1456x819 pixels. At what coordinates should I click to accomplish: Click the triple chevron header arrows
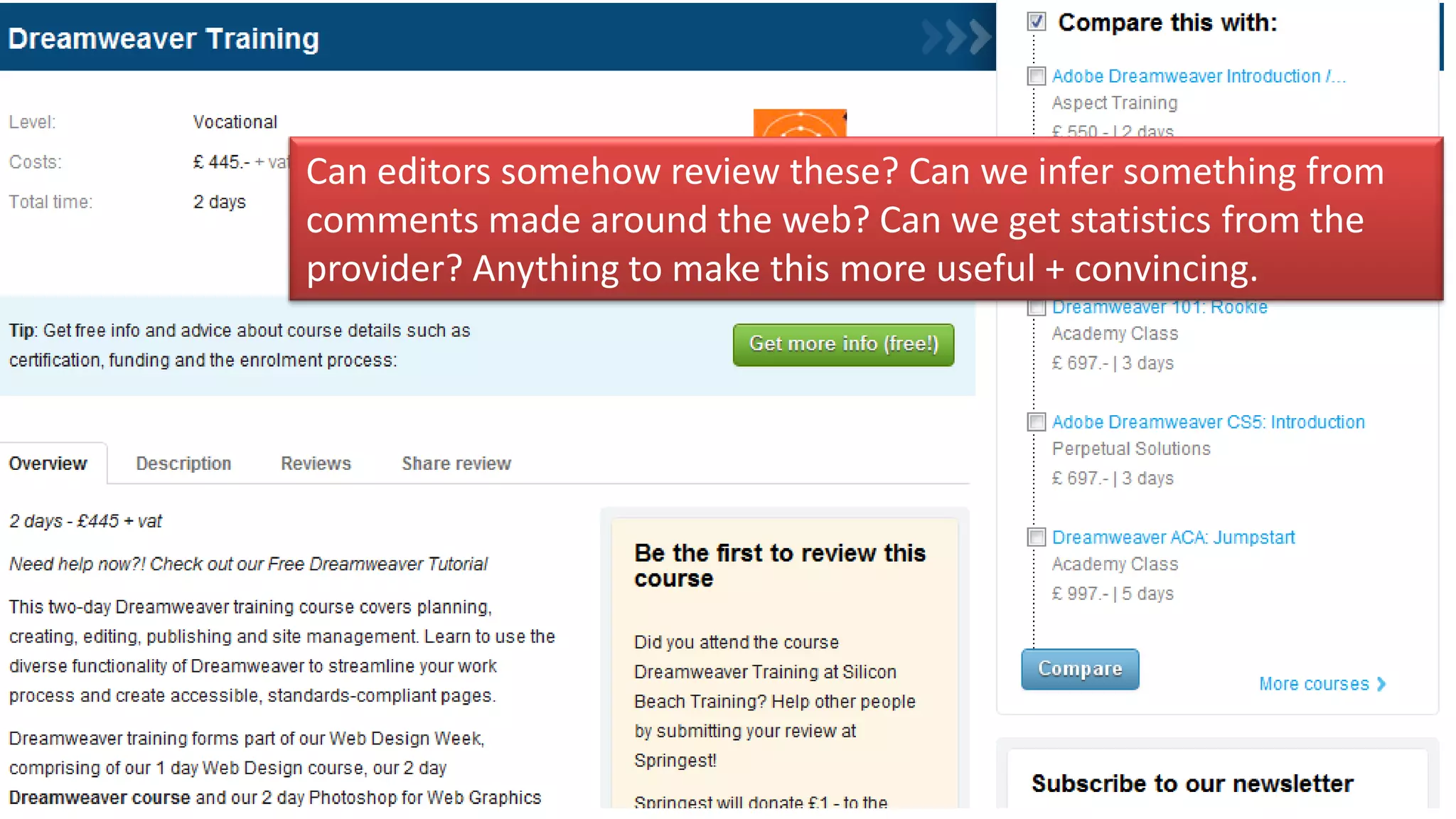point(956,38)
